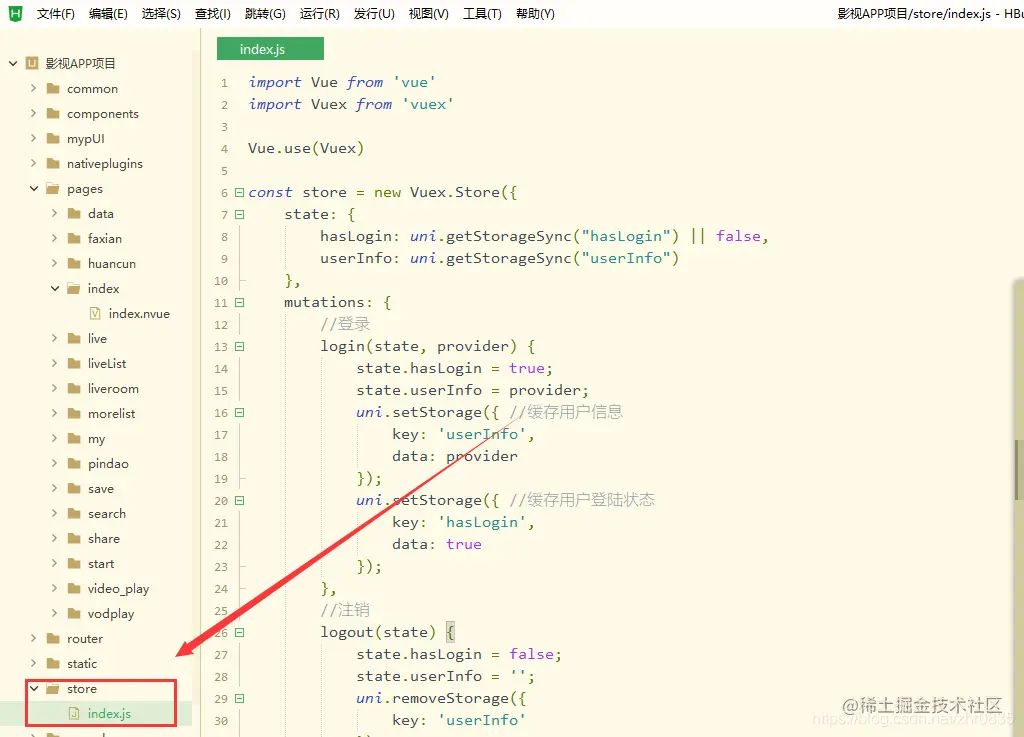Expand the nativeplugins folder
Viewport: 1024px width, 737px height.
pyautogui.click(x=33, y=163)
